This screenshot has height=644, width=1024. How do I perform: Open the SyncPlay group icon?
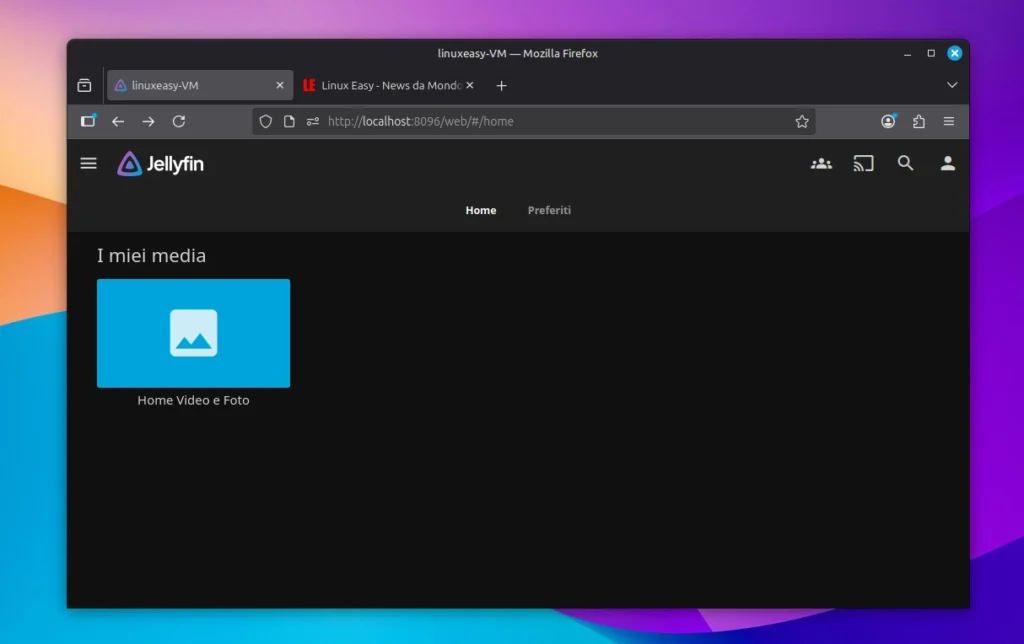pyautogui.click(x=821, y=163)
